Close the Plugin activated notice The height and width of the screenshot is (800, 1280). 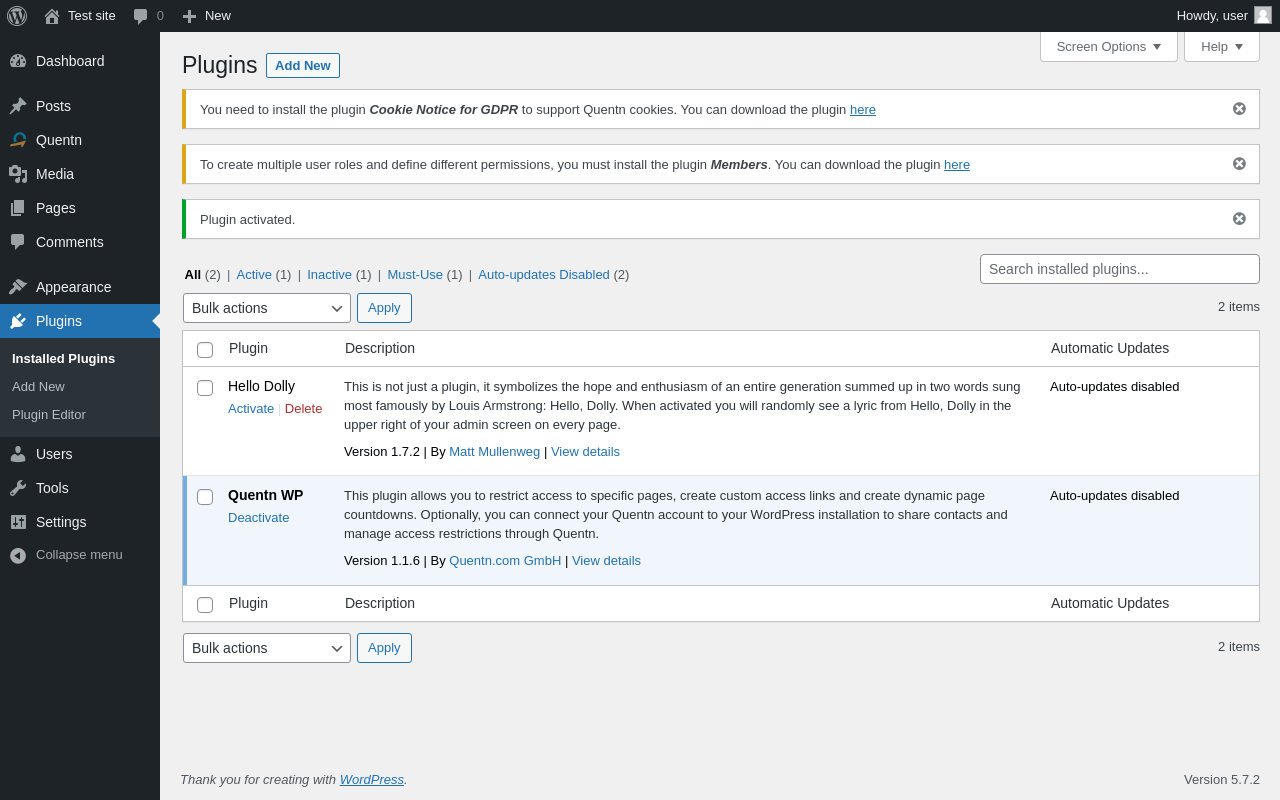1239,219
